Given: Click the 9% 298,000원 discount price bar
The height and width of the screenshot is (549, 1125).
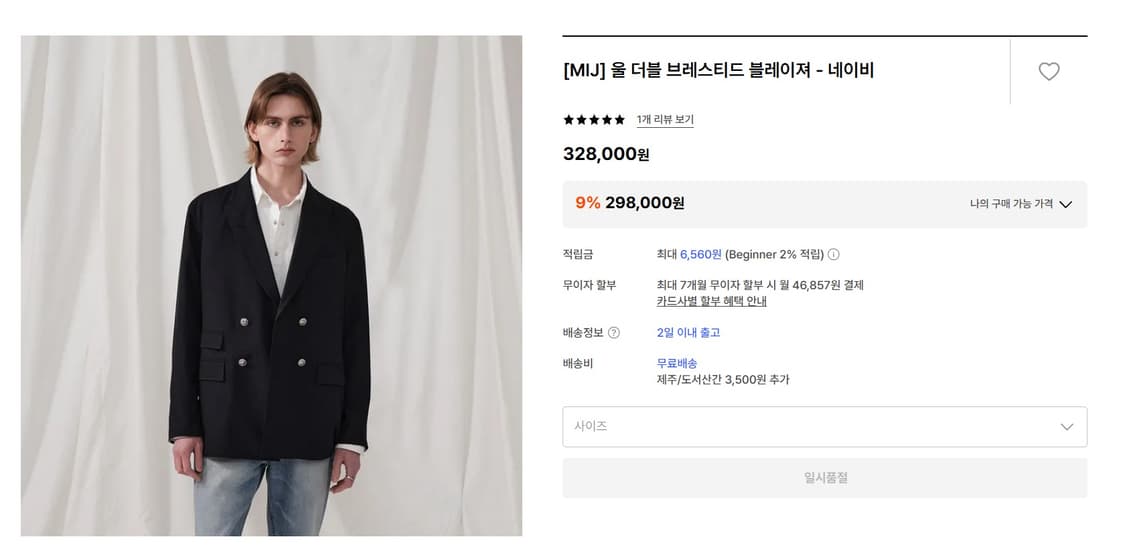Looking at the screenshot, I should pyautogui.click(x=824, y=204).
